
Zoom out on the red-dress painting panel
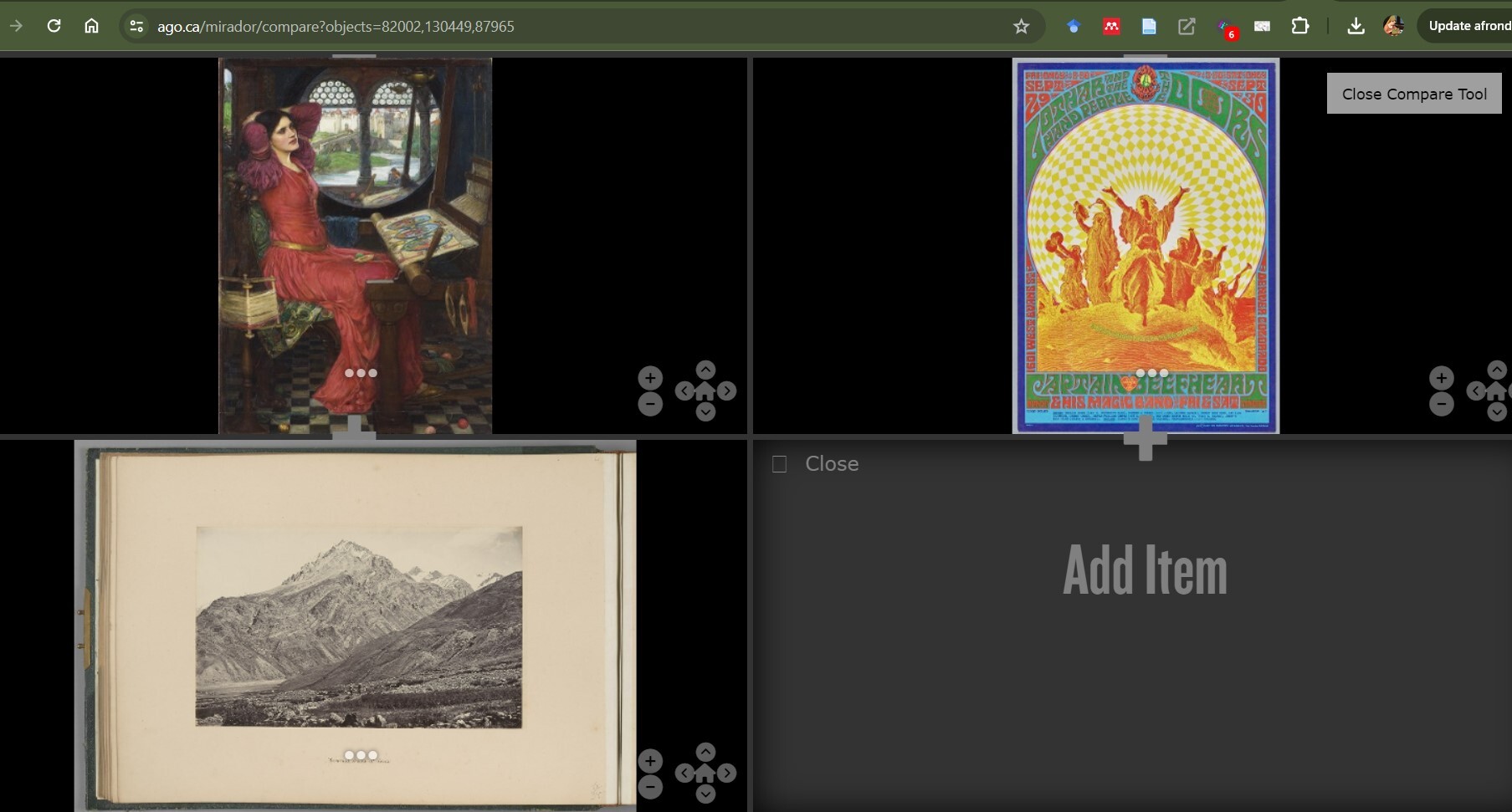(x=650, y=405)
